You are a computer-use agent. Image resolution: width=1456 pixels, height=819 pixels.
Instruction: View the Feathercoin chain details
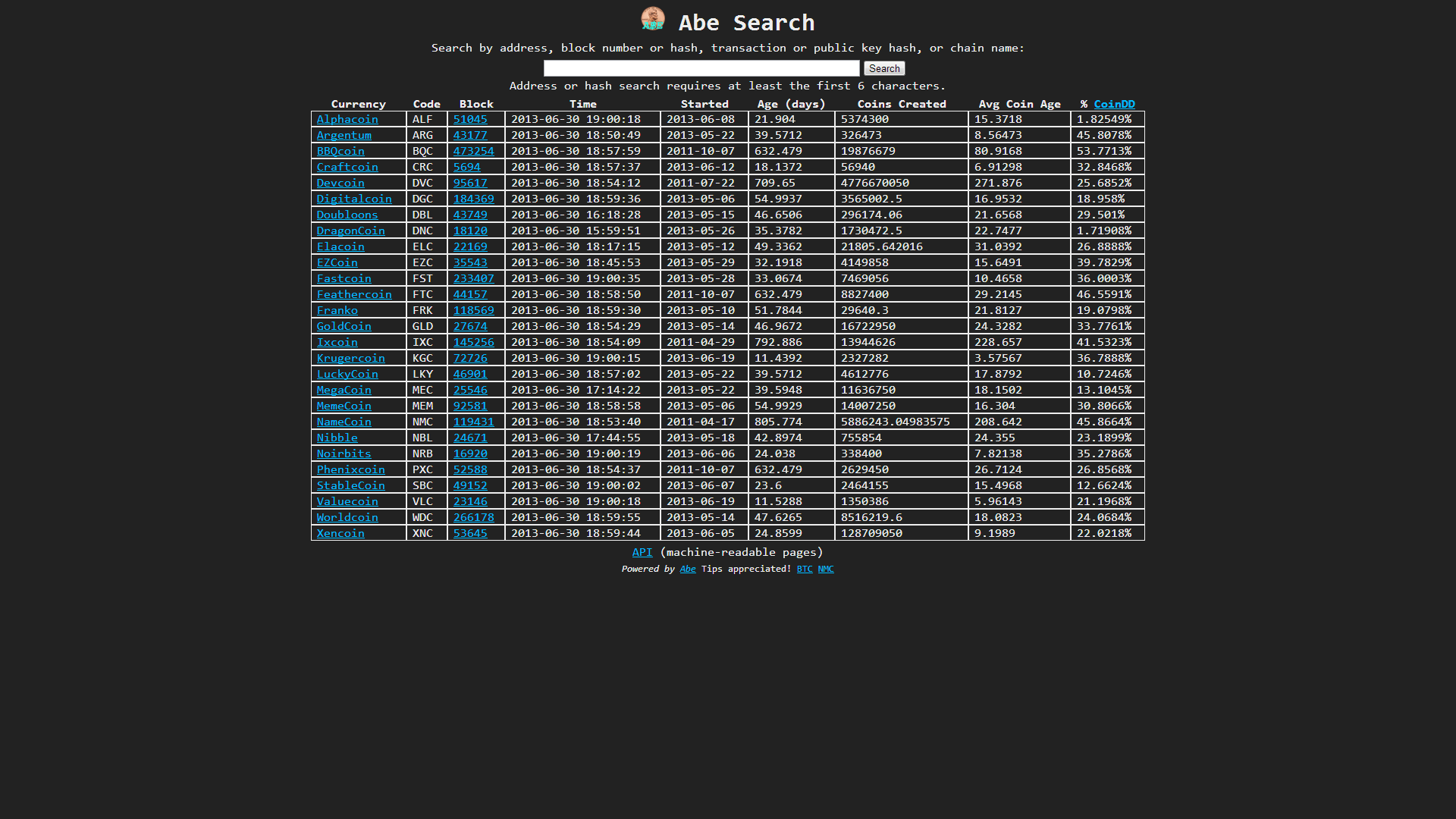pyautogui.click(x=354, y=294)
